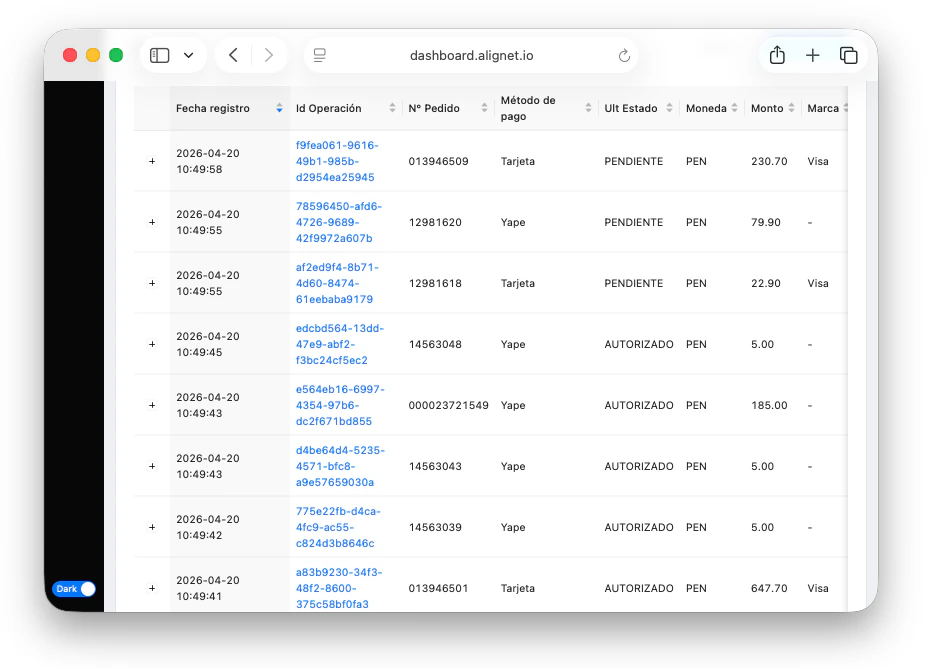Viewport: 928px width, 668px height.
Task: Open operation d4be64d4-5235-4571-bfc8-a9e57659030a
Action: [x=340, y=466]
